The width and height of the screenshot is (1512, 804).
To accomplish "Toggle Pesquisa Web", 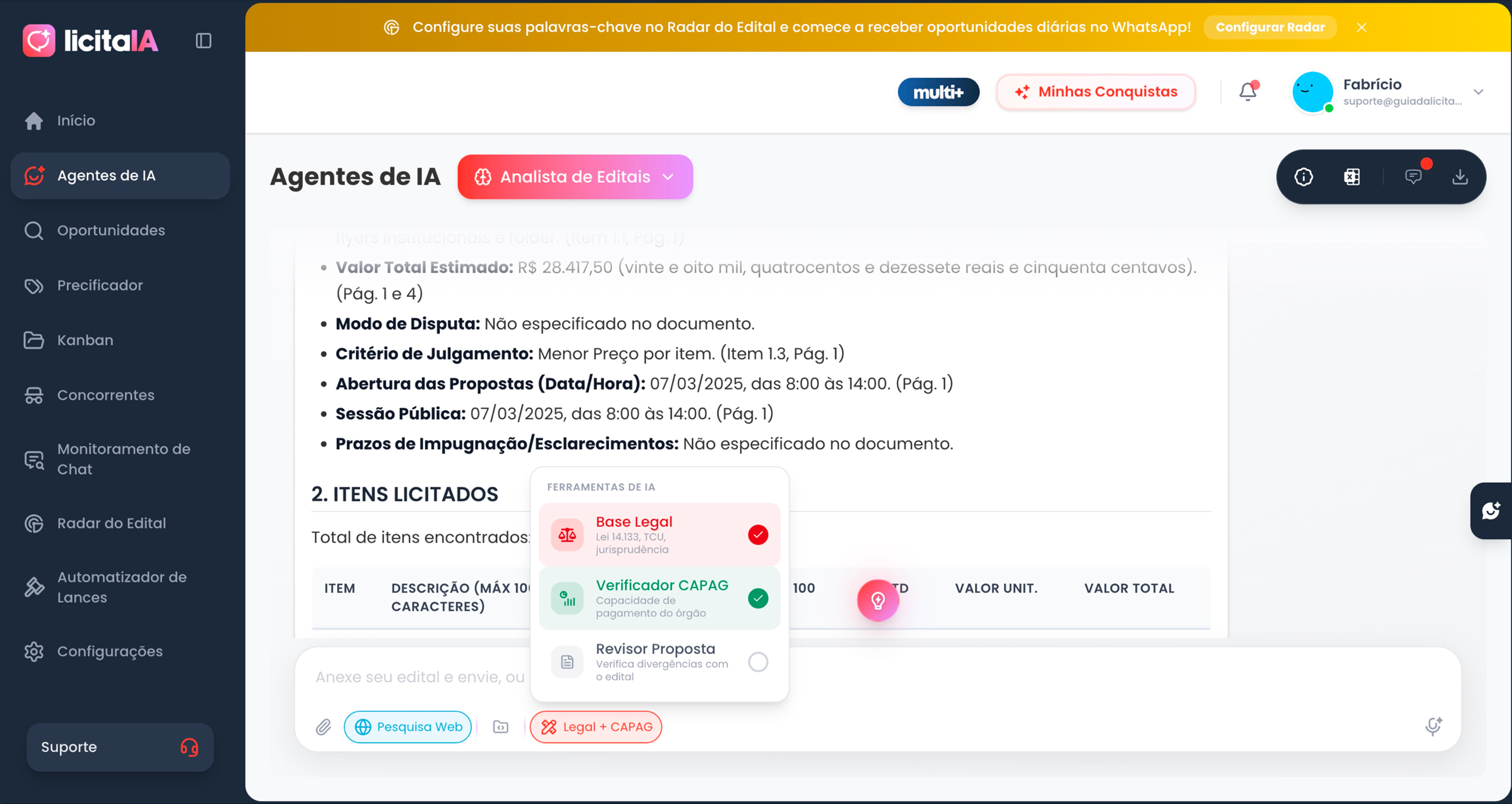I will click(407, 727).
